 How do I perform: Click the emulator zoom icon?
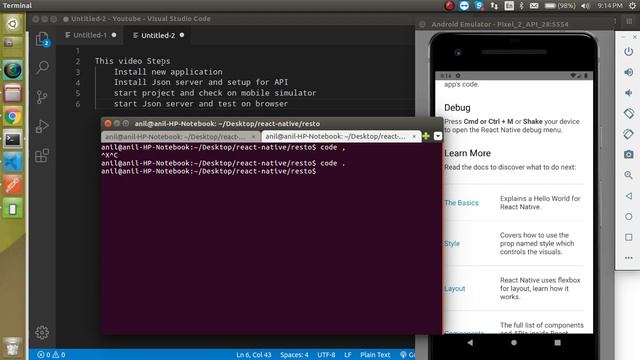(x=629, y=175)
